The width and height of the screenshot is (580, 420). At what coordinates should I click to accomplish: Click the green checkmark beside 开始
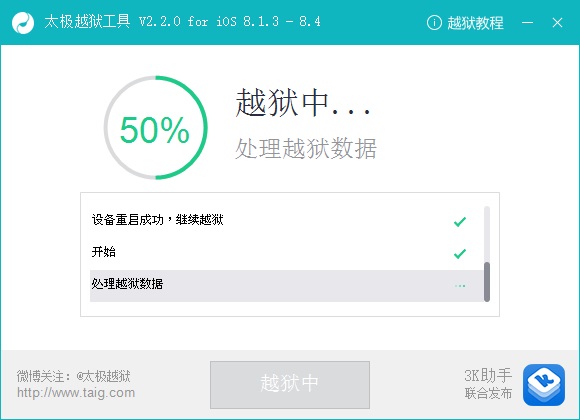point(460,253)
